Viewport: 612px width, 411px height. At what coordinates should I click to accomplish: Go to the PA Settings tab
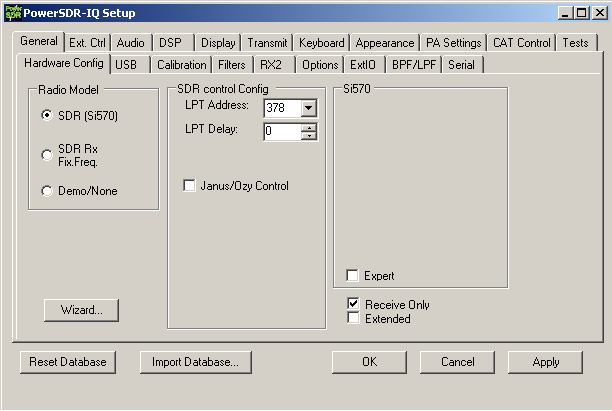pyautogui.click(x=454, y=43)
